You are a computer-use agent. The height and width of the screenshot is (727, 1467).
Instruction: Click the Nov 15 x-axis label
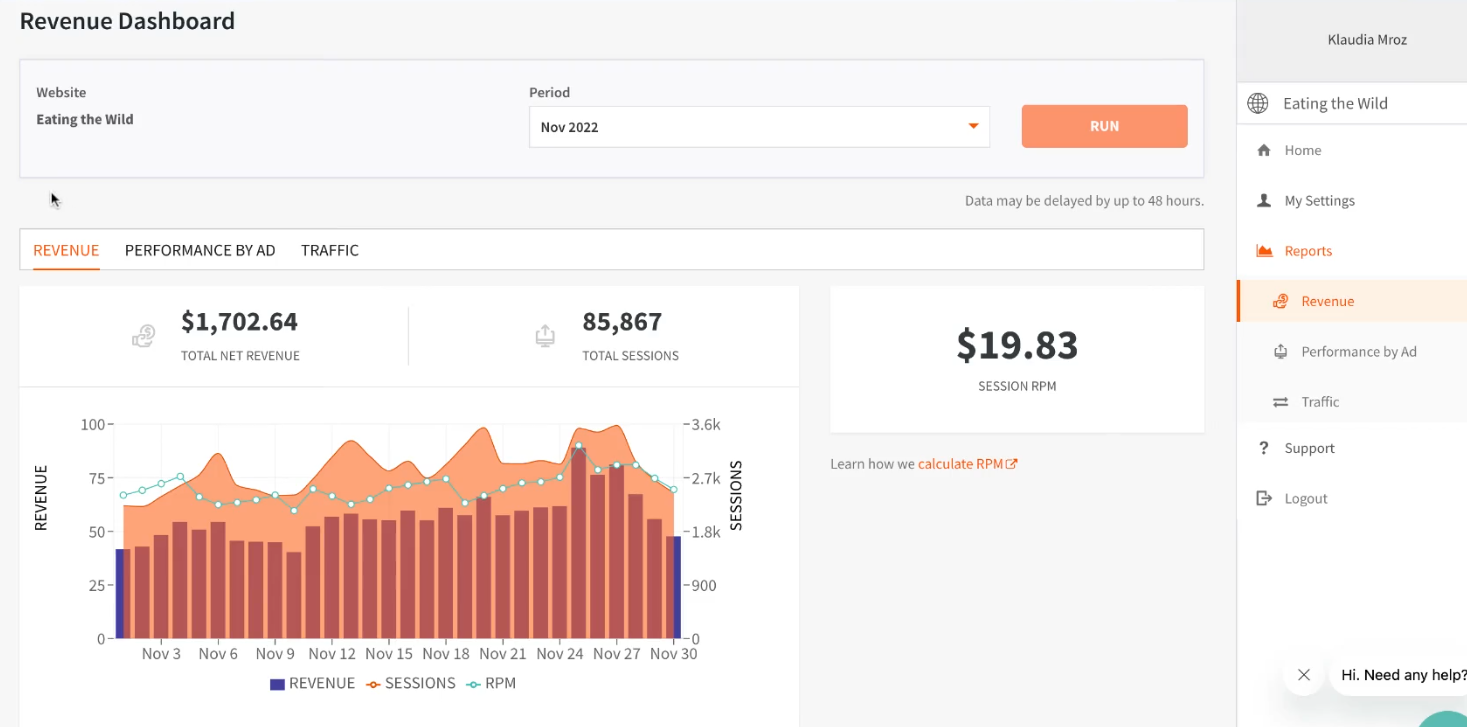(389, 654)
